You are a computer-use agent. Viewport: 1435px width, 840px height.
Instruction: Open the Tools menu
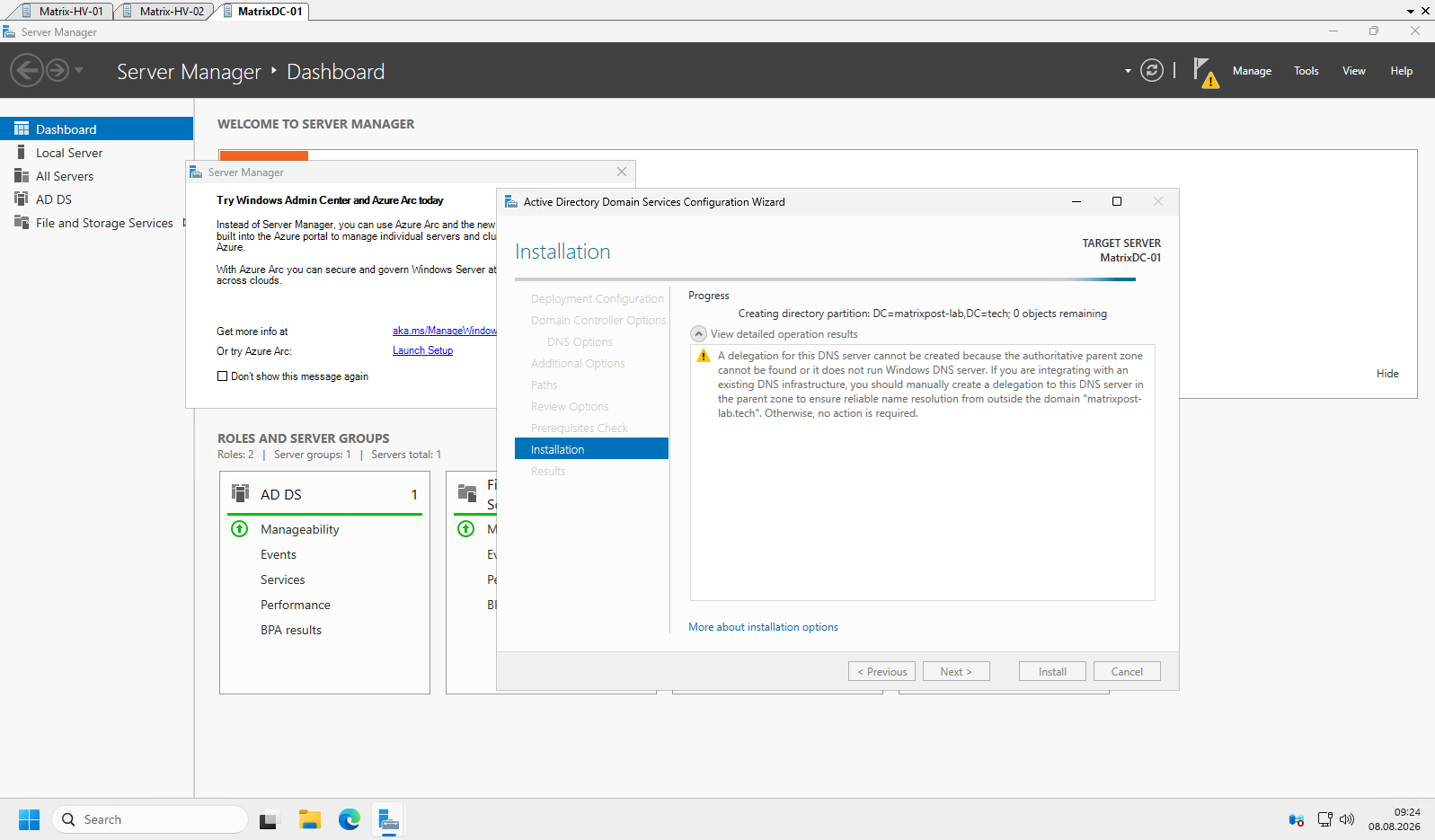click(x=1307, y=71)
